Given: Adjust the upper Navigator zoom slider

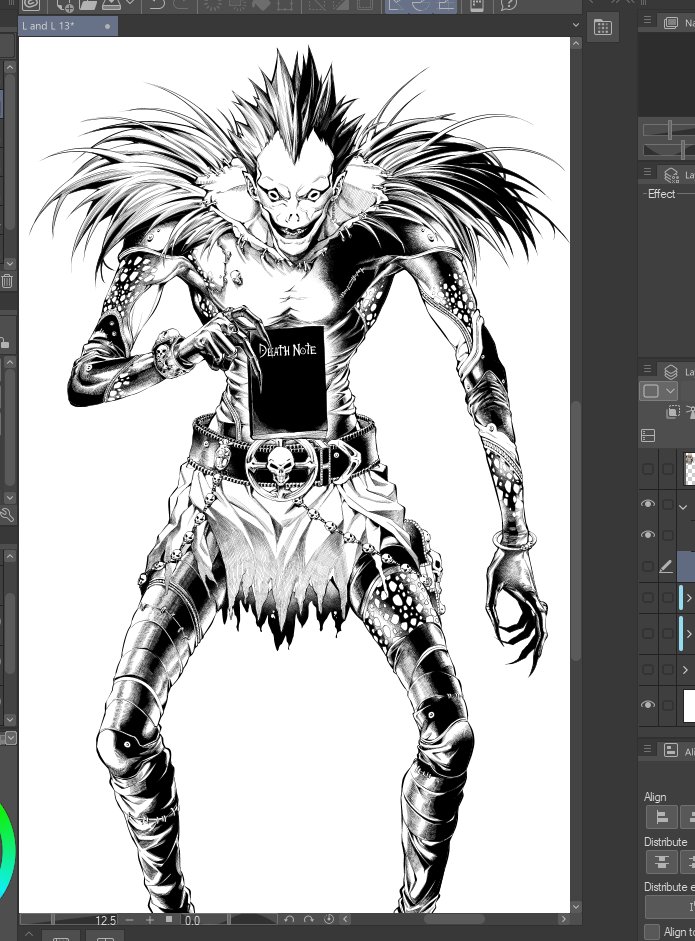Looking at the screenshot, I should point(669,129).
